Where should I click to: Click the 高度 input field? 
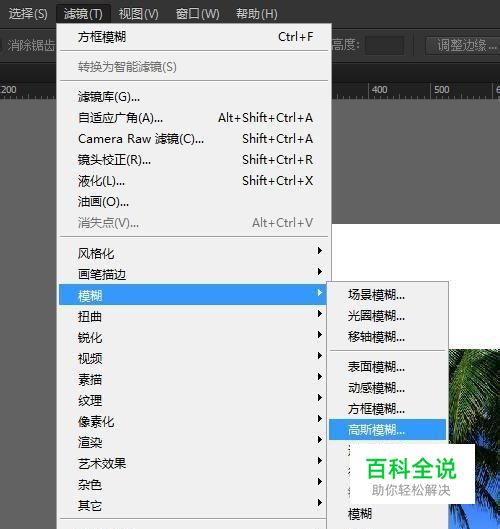pyautogui.click(x=385, y=45)
